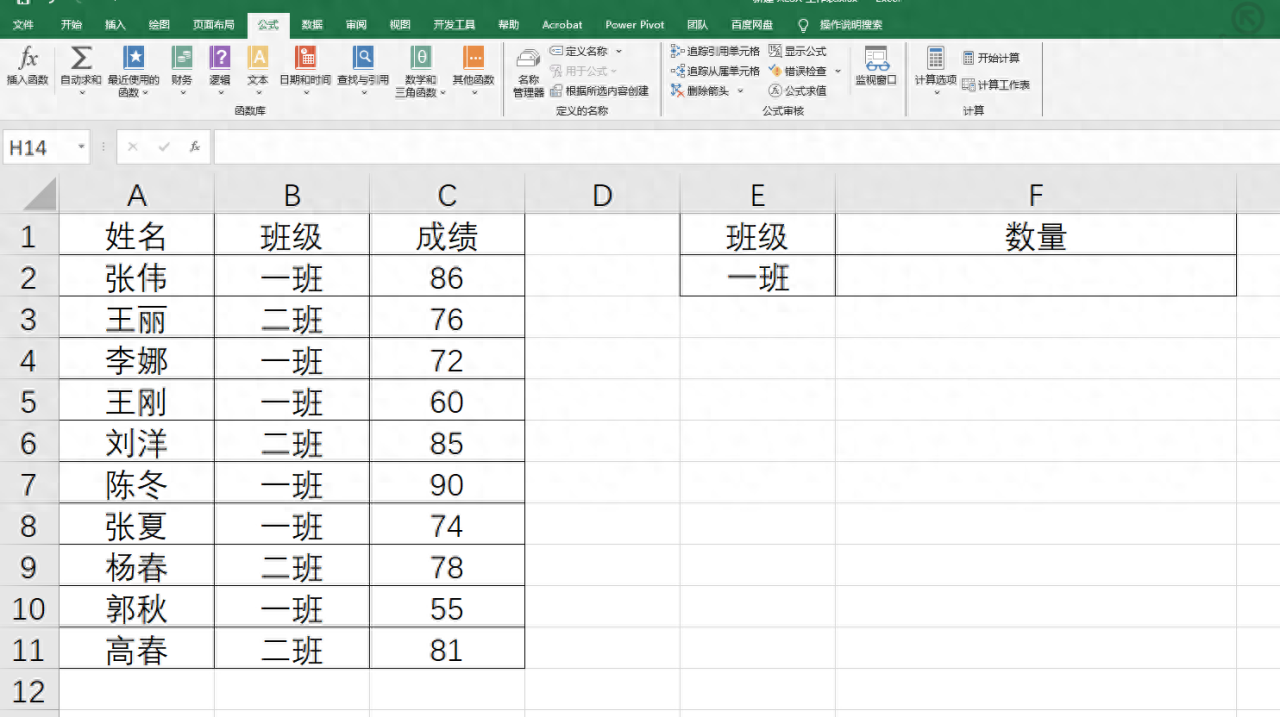
Task: Click Calculate Now (开始计算)
Action: click(x=991, y=58)
